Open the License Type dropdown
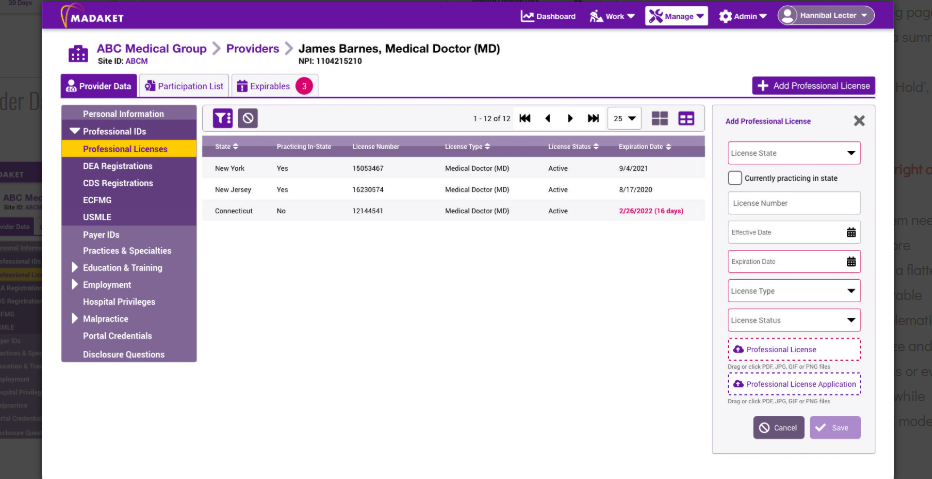 (x=794, y=291)
